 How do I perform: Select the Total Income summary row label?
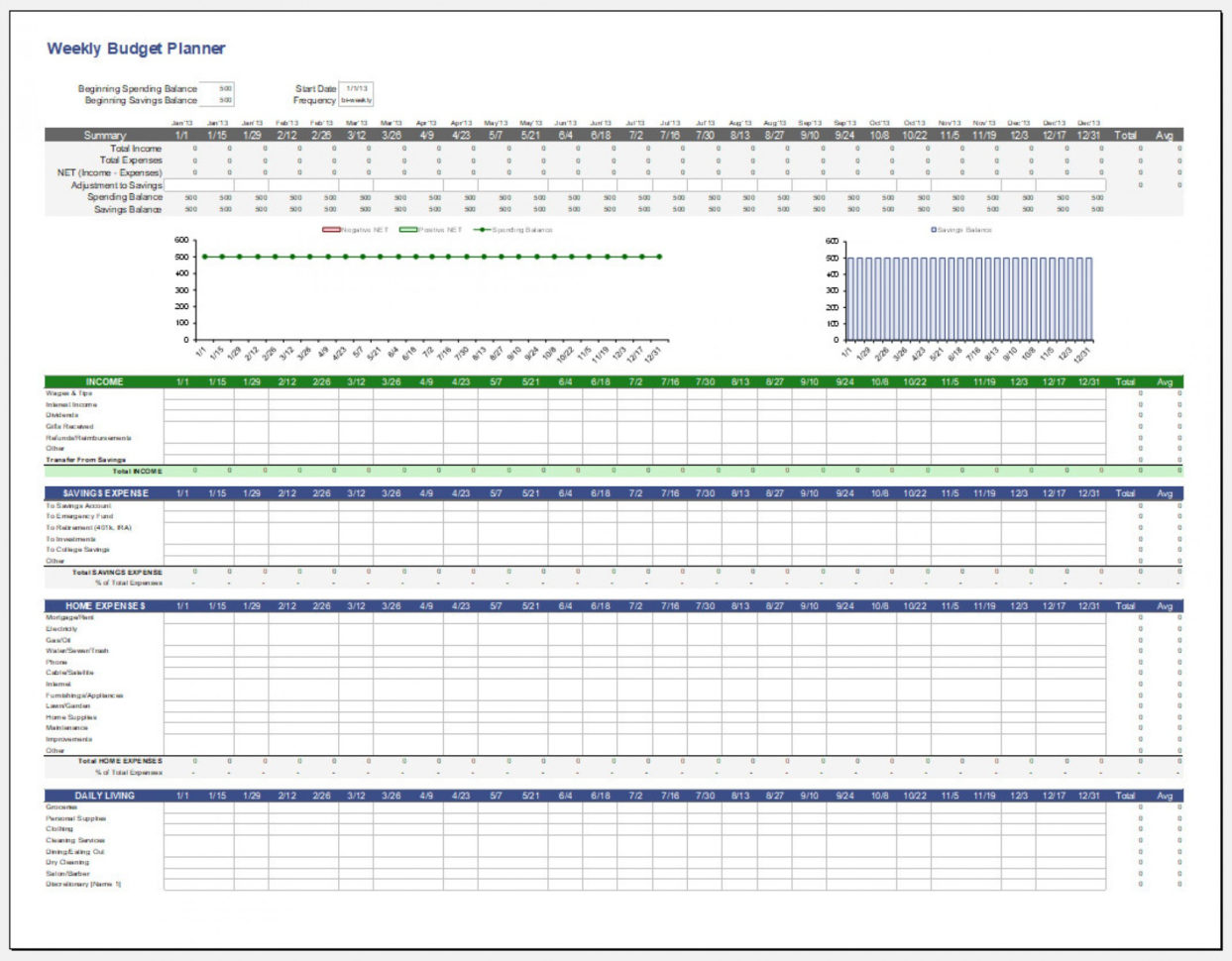tap(136, 149)
